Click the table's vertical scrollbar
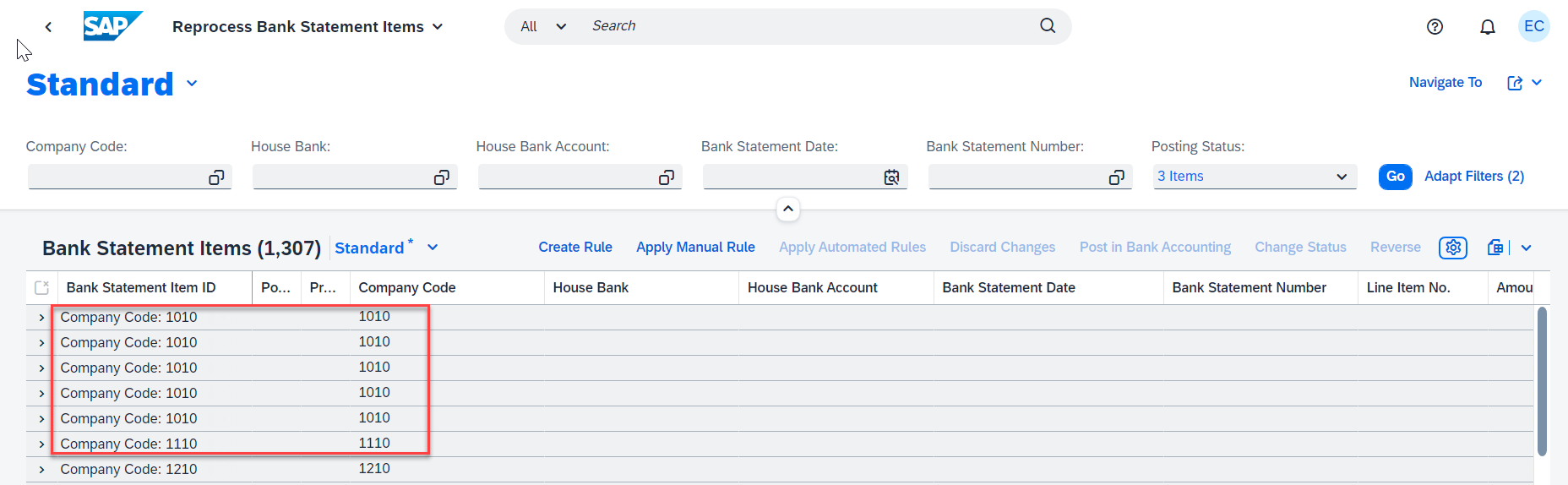This screenshot has width=1568, height=485. (1542, 381)
